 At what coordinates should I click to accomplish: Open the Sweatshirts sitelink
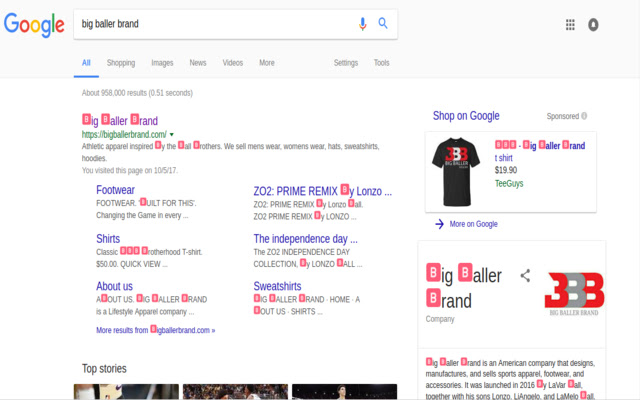pyautogui.click(x=277, y=286)
